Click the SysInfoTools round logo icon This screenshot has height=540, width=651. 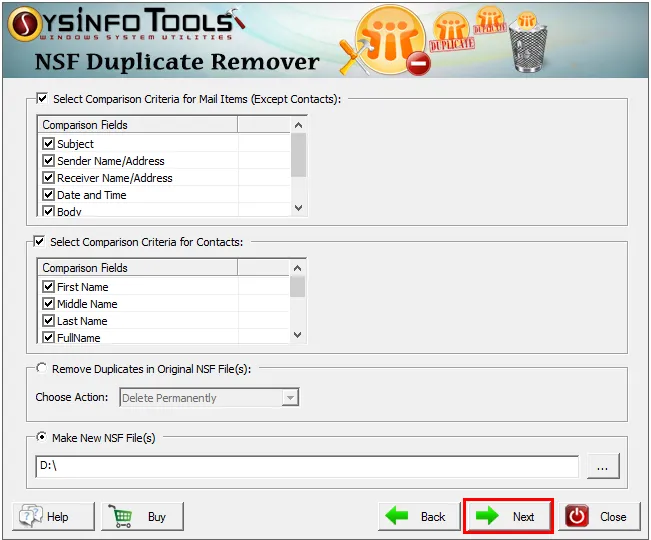pyautogui.click(x=24, y=23)
